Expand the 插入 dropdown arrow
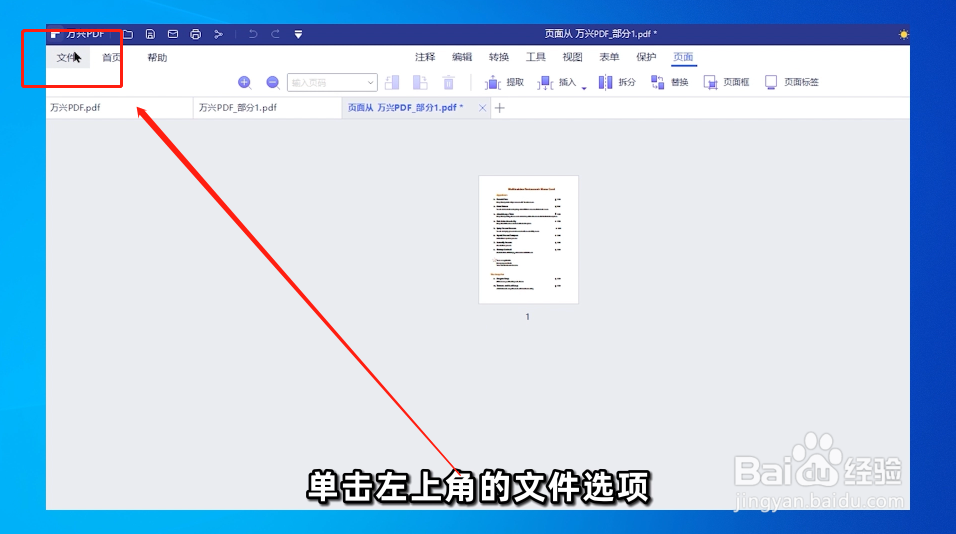 pyautogui.click(x=584, y=88)
